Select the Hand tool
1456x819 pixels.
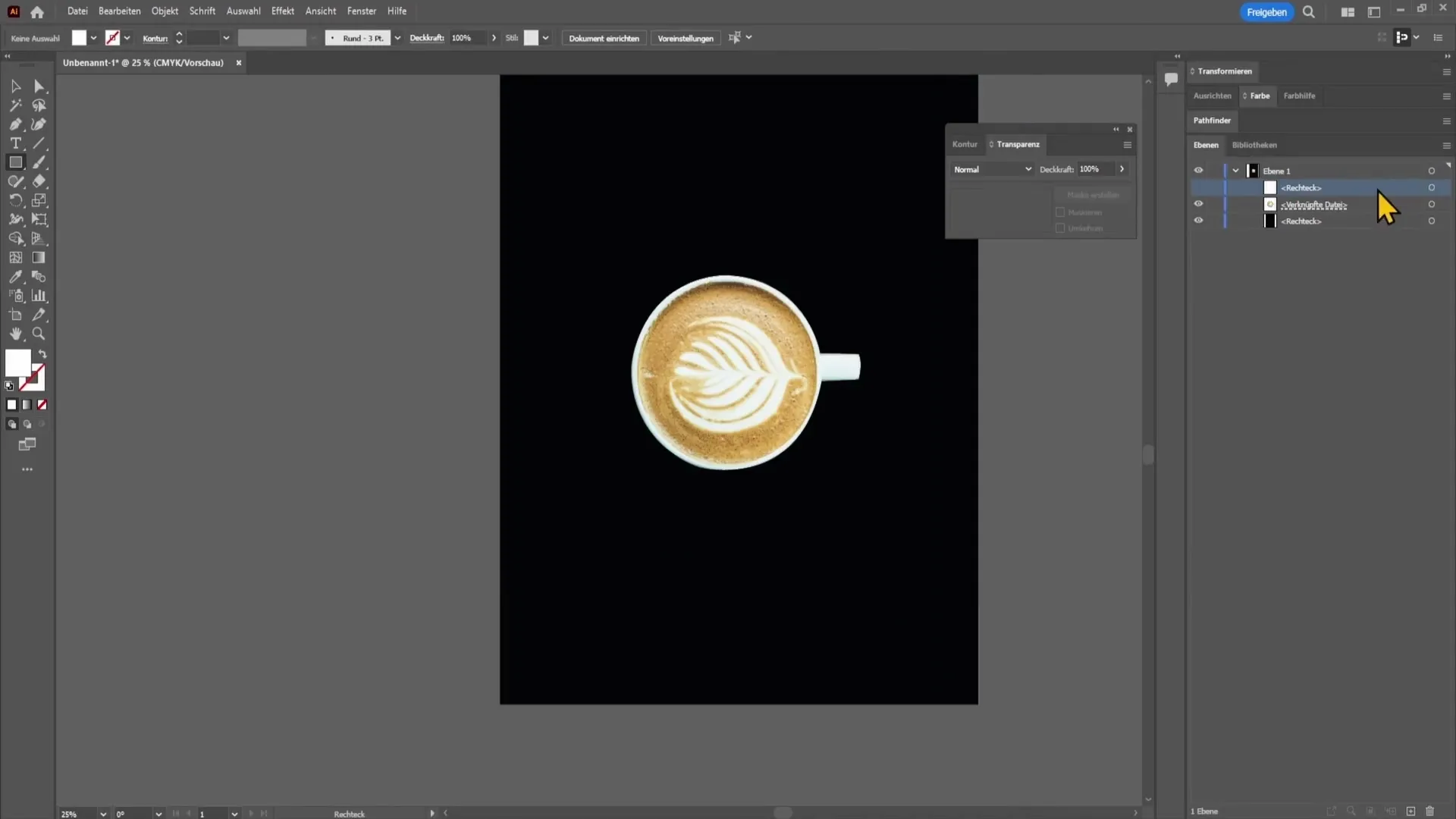coord(15,334)
